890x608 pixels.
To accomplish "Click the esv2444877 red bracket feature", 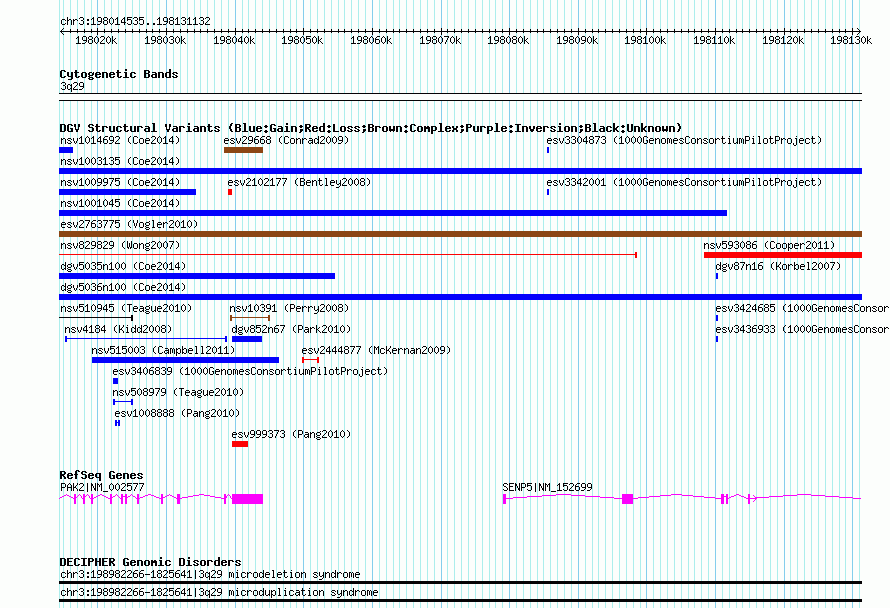I will [310, 360].
